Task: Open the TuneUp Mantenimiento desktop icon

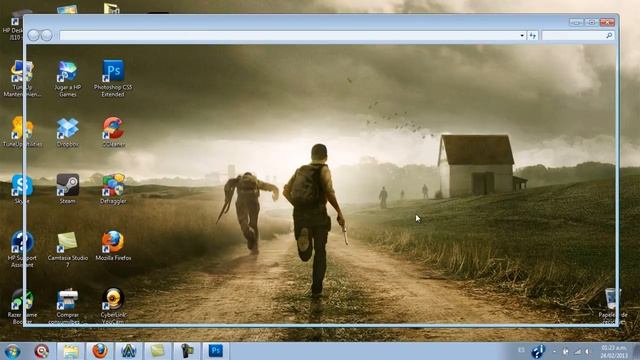Action: (22, 78)
